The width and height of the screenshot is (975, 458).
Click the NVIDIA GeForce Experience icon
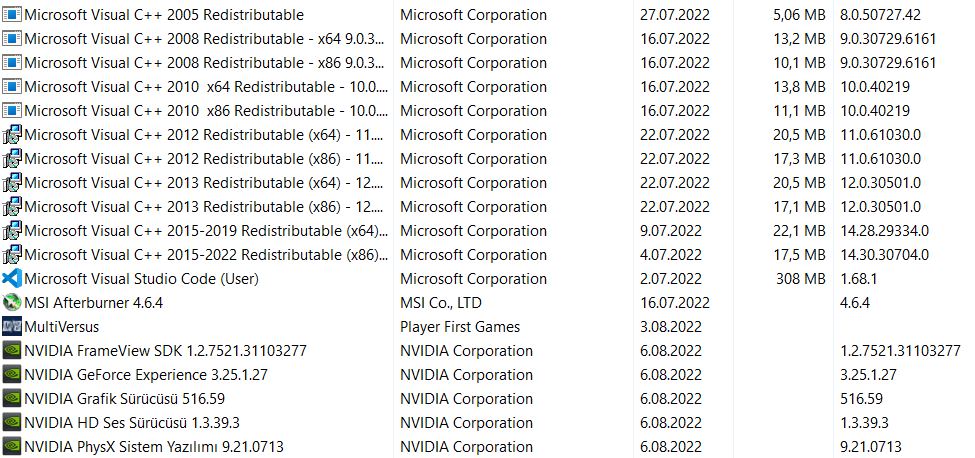coord(12,375)
